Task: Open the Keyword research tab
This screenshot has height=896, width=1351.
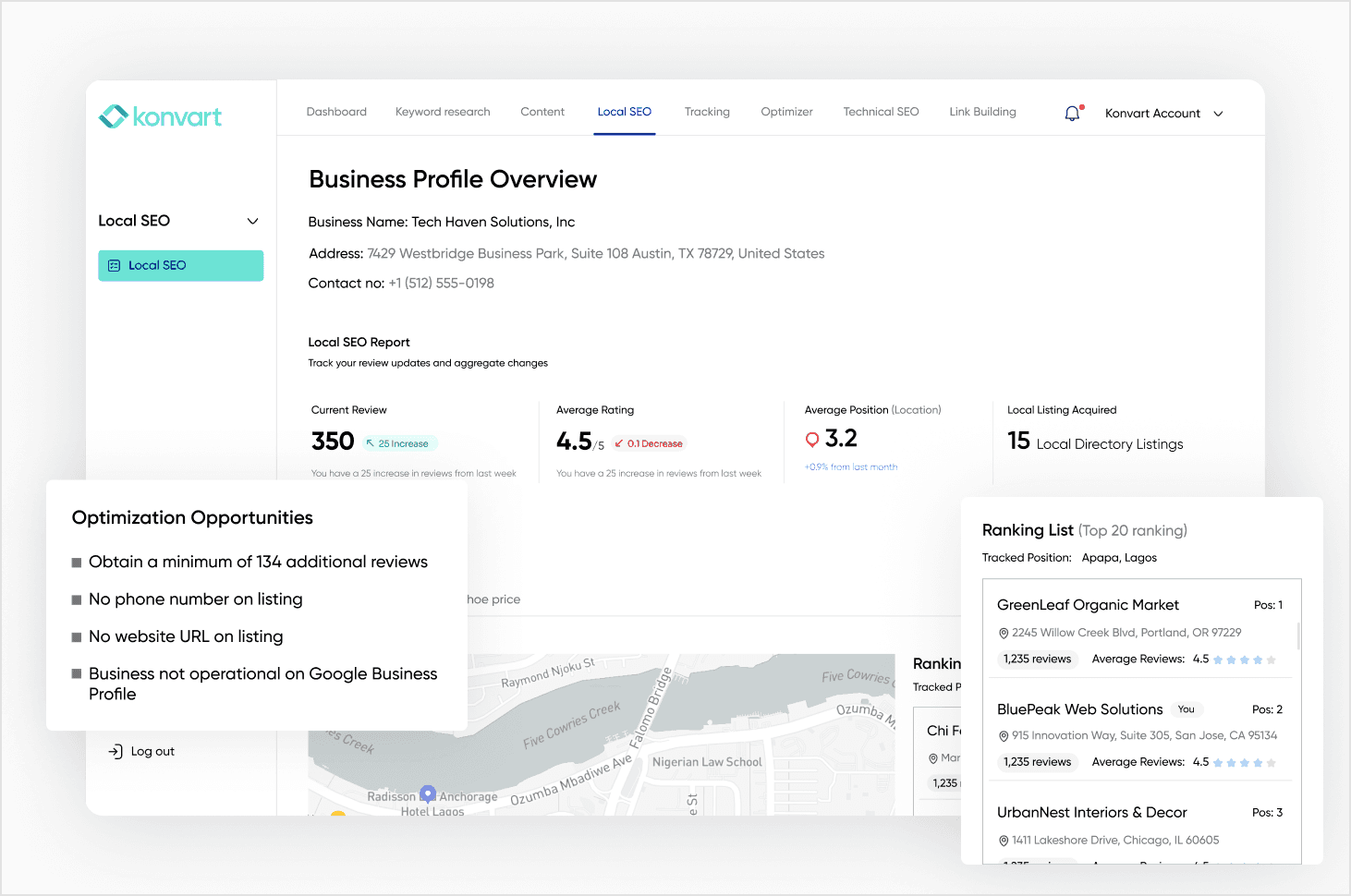Action: [443, 111]
